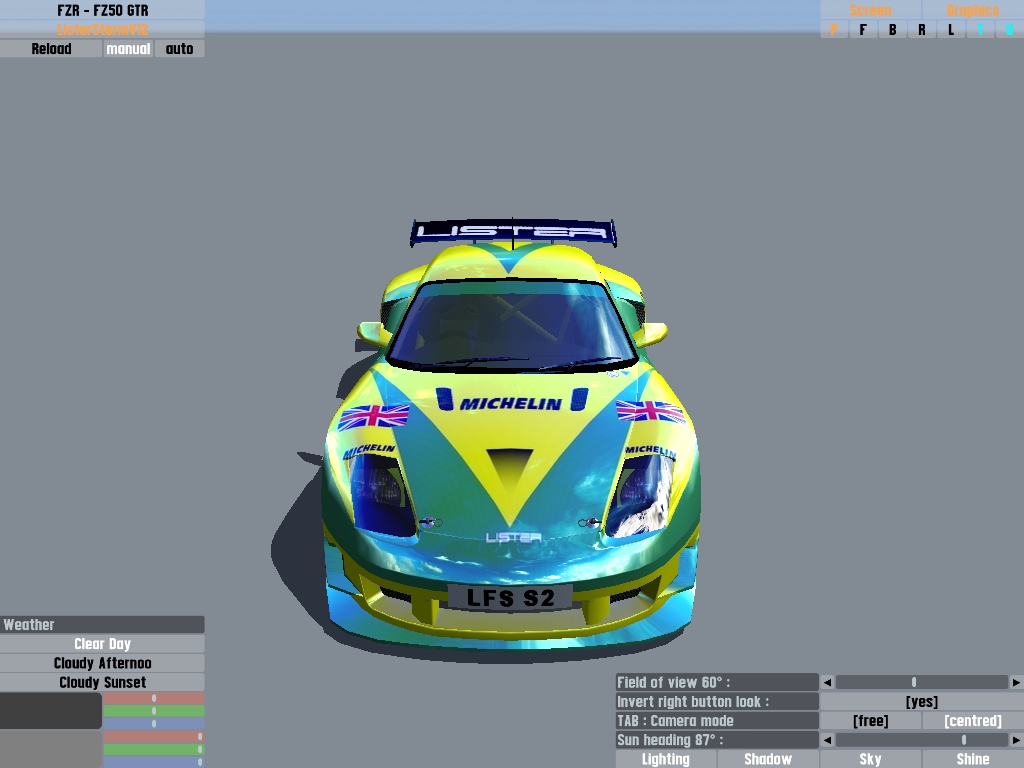Open the Sky tab

871,759
